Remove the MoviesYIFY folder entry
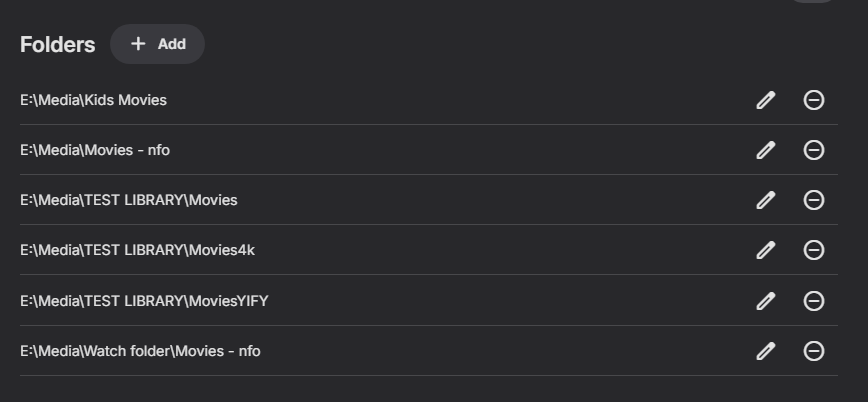This screenshot has width=868, height=402. coord(814,301)
